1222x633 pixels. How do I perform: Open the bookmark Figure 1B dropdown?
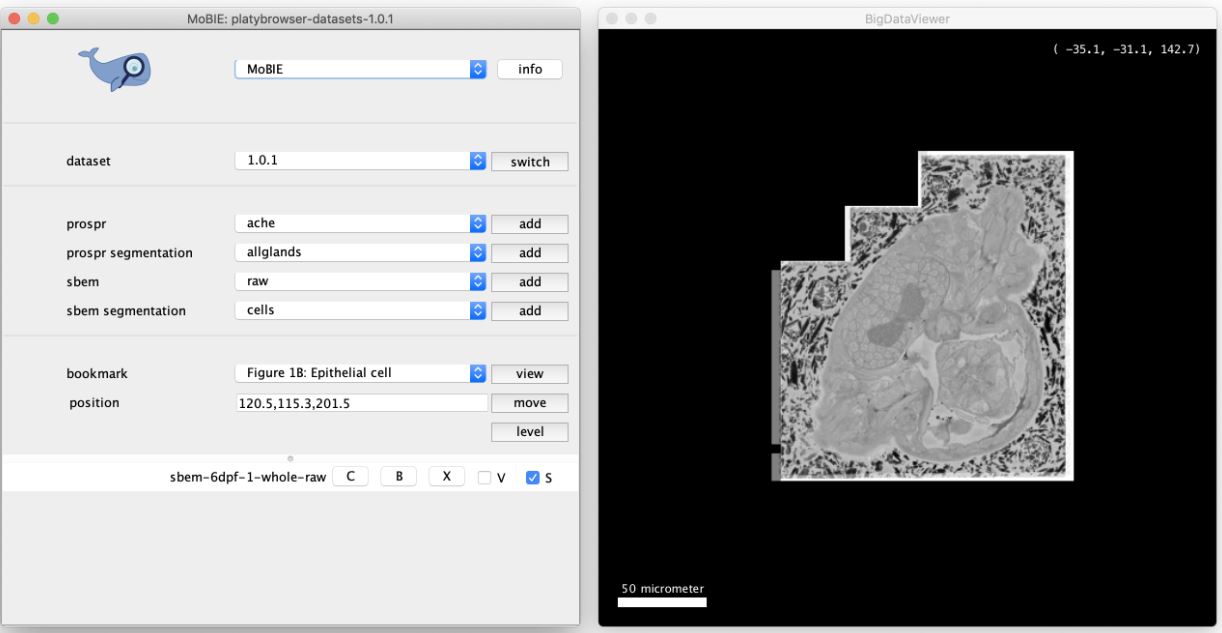tap(360, 373)
